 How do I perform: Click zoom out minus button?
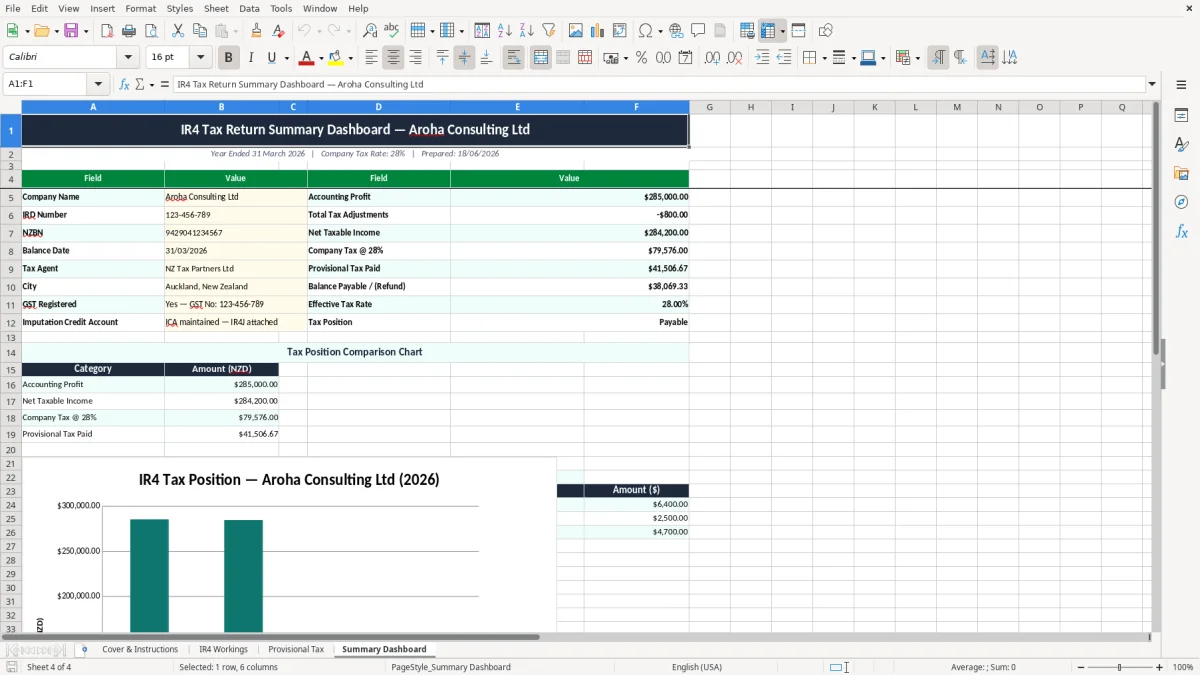coord(1081,667)
